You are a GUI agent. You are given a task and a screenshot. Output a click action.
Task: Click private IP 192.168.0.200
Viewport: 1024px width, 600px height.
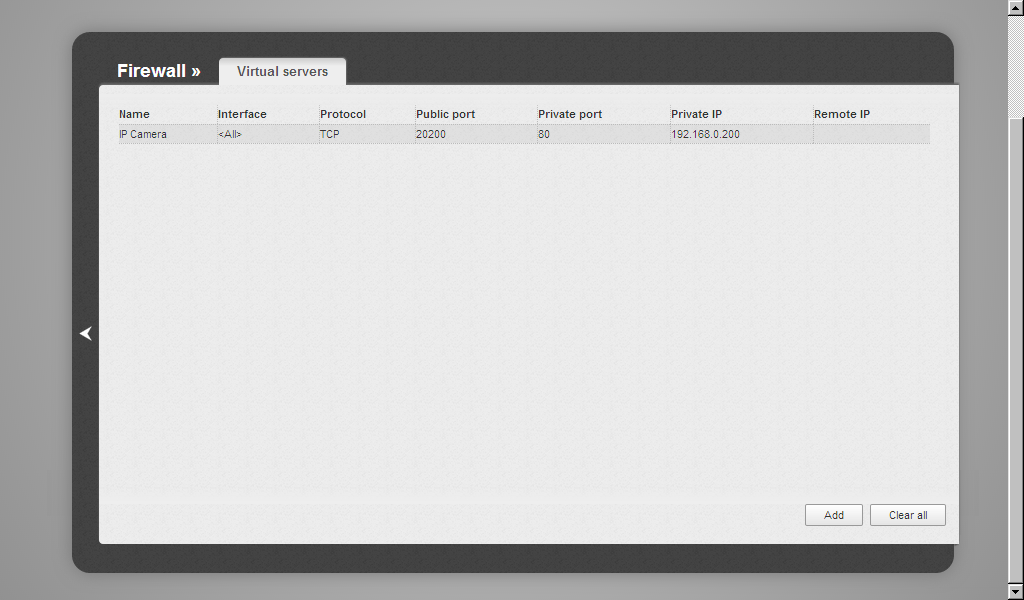[x=705, y=134]
